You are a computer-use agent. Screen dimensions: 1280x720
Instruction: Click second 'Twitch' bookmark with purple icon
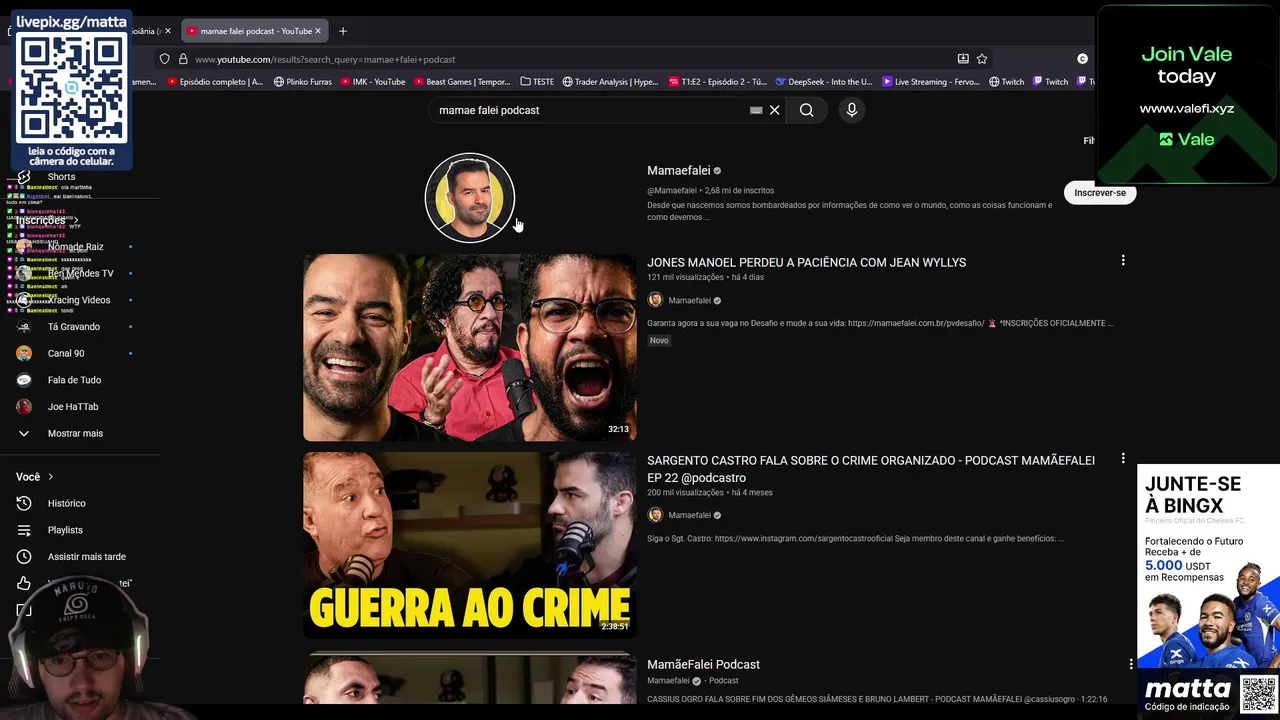(1051, 82)
